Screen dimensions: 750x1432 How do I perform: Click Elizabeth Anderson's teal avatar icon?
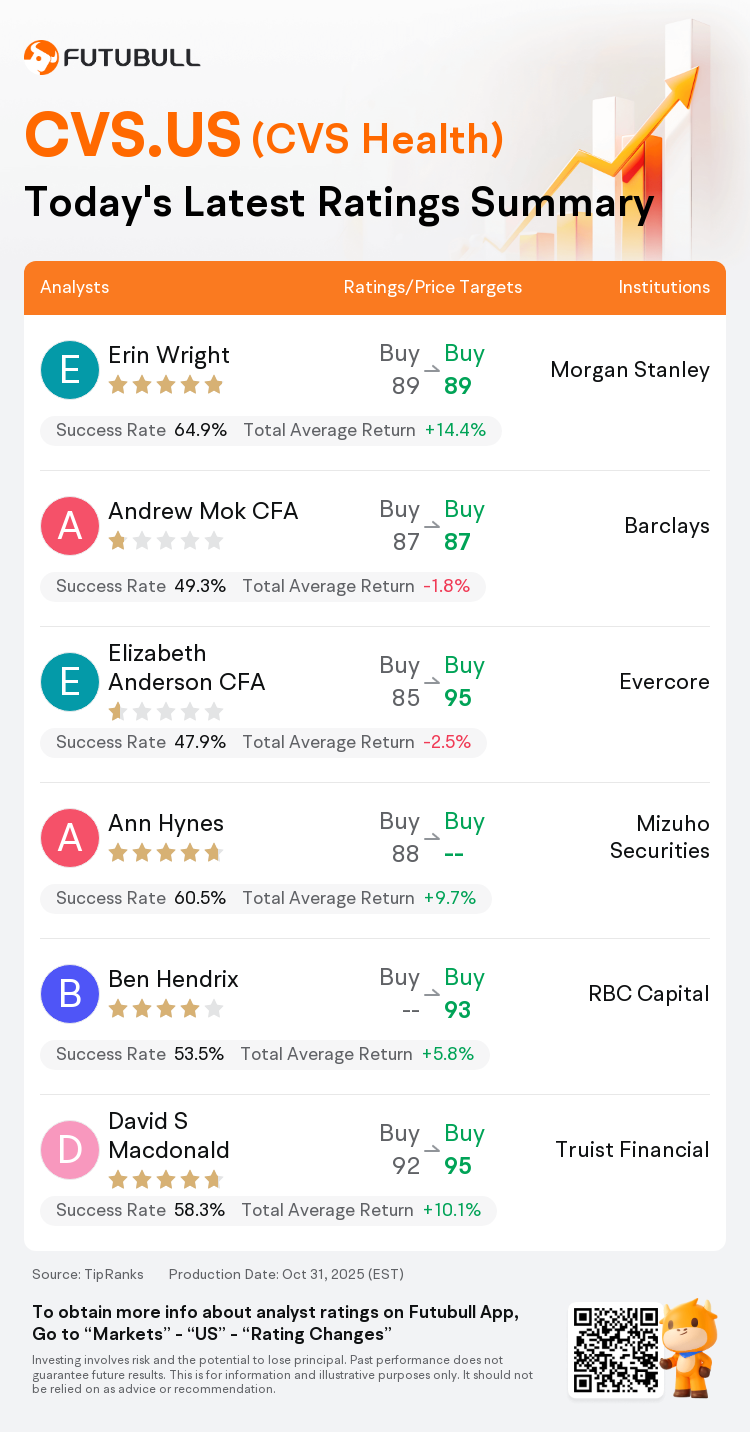click(70, 682)
